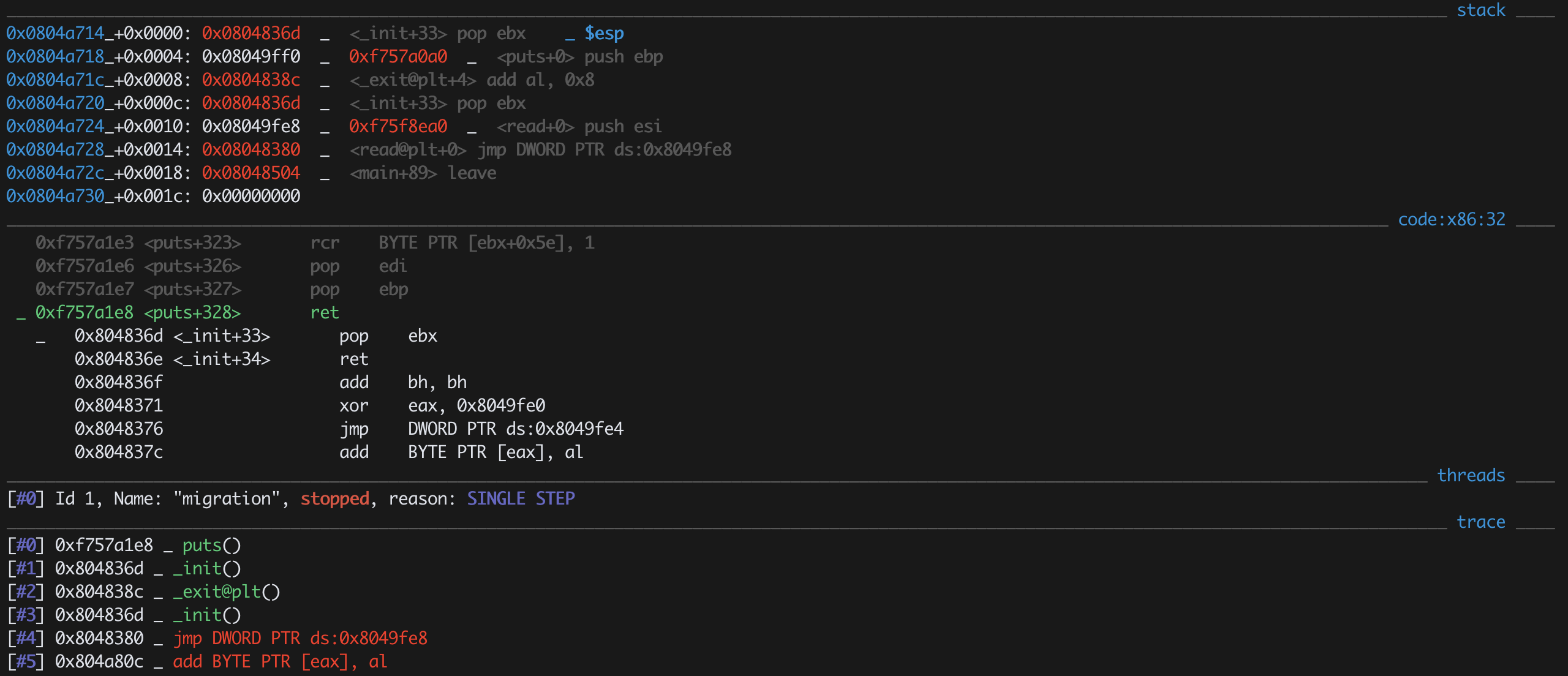Screen dimensions: 1568x676
Task: Click address 0x804836d _init+33 in code
Action: click(x=172, y=336)
